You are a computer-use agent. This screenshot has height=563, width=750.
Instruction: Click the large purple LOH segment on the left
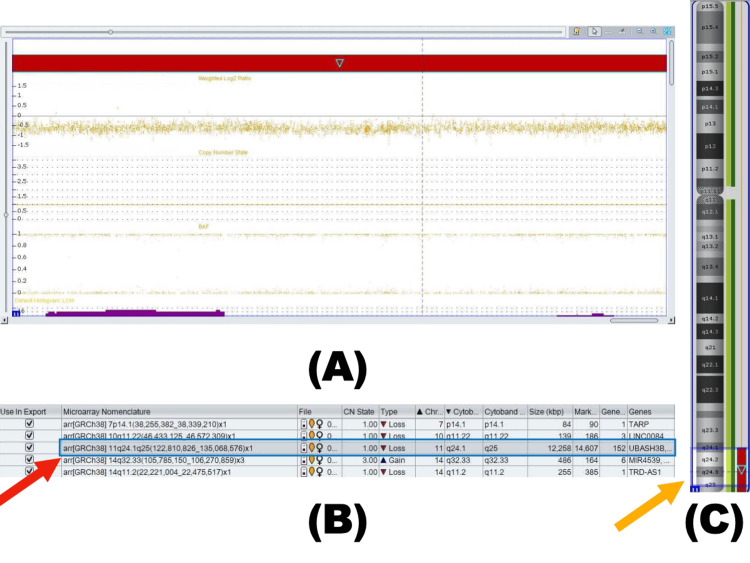[x=135, y=313]
